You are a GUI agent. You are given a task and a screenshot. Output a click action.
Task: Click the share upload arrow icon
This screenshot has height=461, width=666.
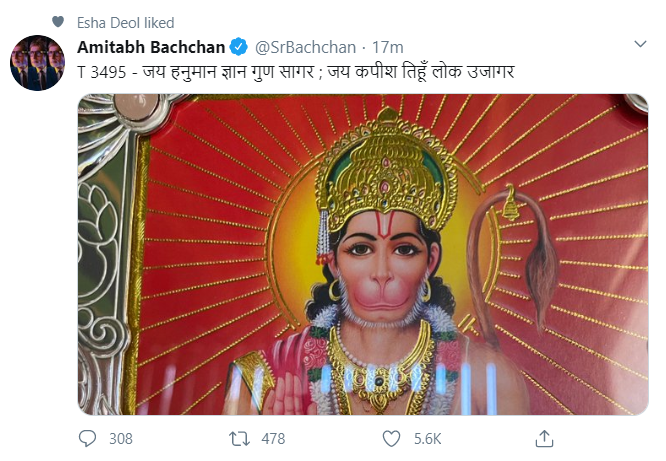click(545, 438)
